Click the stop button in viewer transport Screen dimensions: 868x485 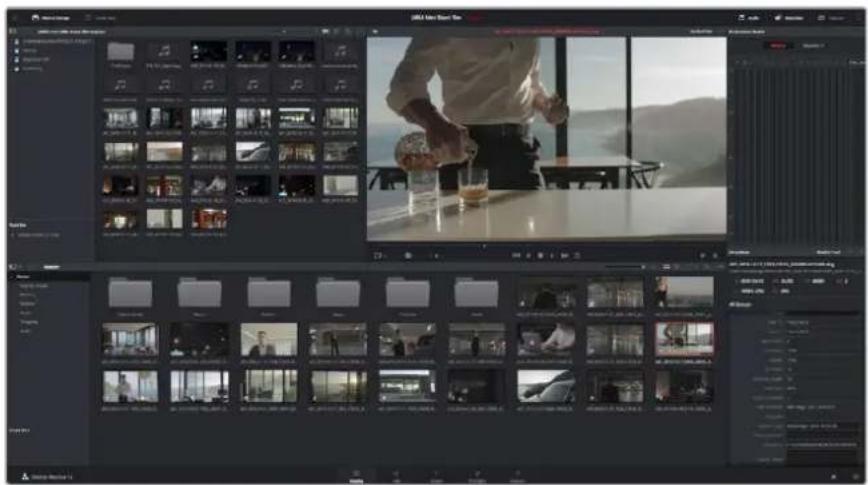tap(540, 256)
